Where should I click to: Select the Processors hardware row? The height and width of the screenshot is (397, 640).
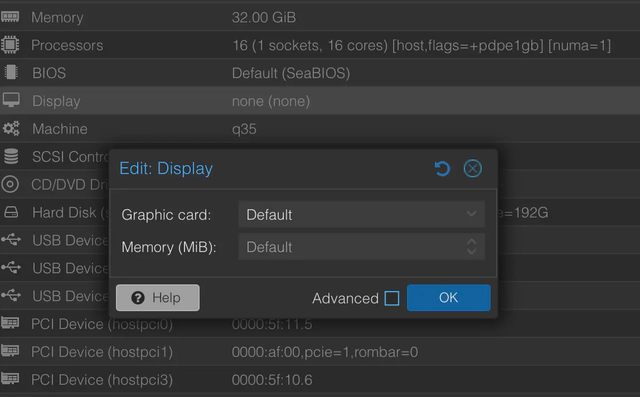click(x=320, y=45)
